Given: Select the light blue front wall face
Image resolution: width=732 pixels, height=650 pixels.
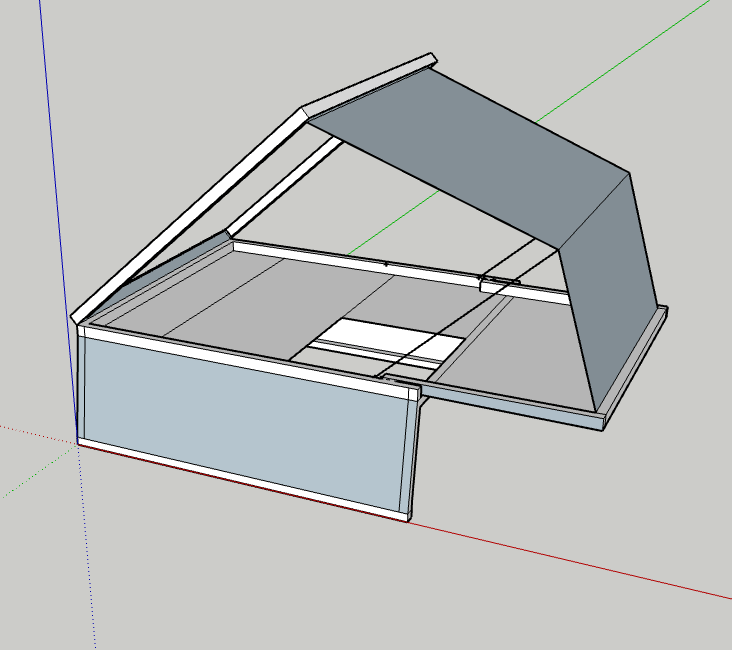Looking at the screenshot, I should [x=243, y=423].
